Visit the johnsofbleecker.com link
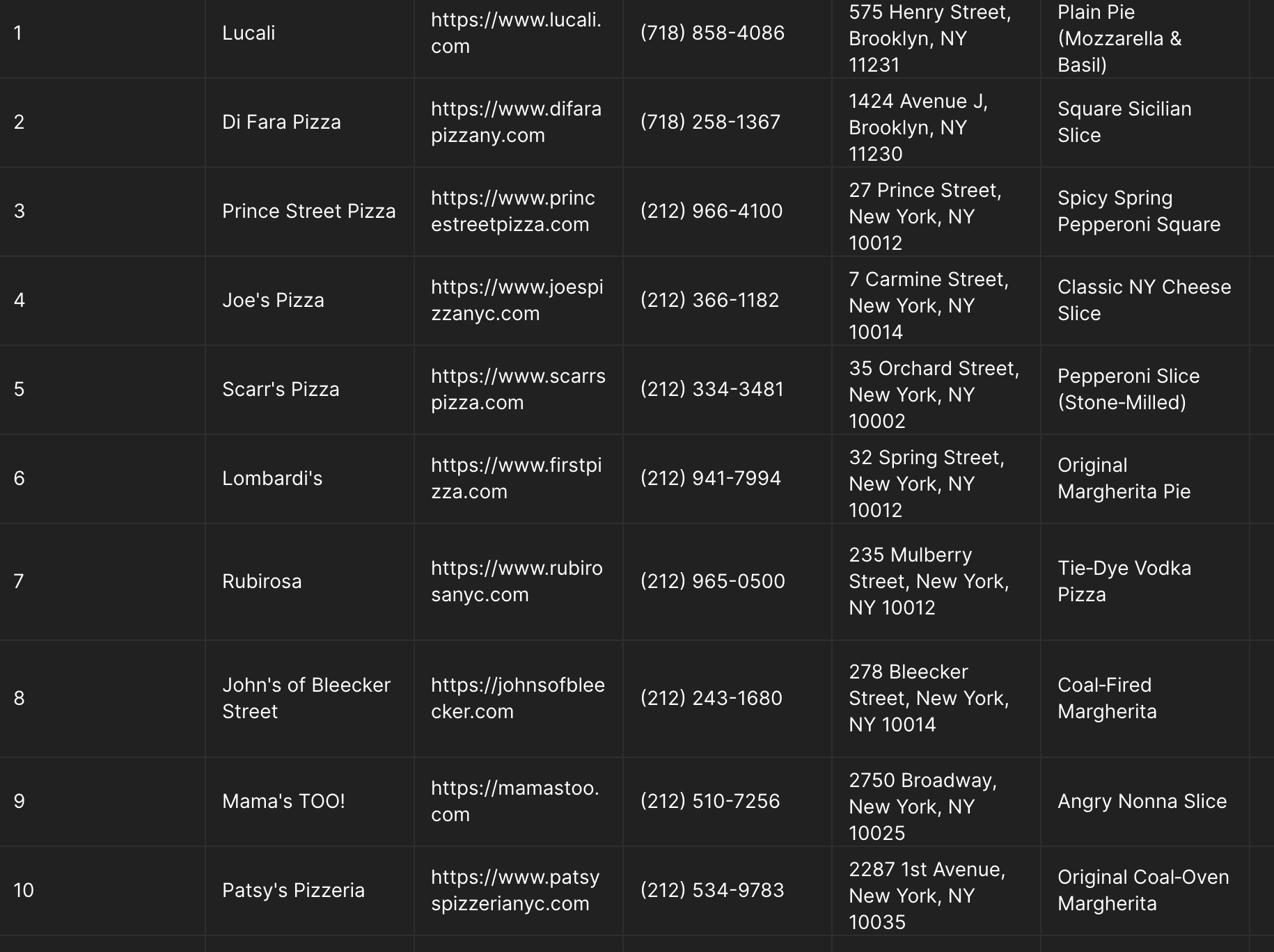Screen dimensions: 1274x952 tap(517, 698)
